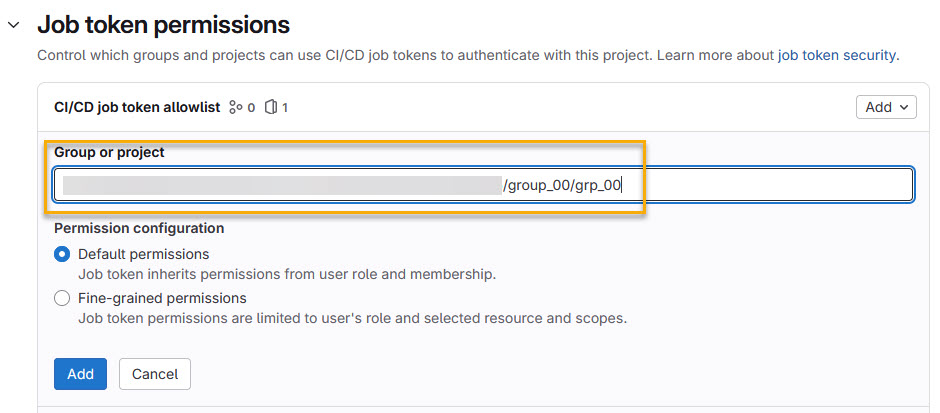Click the projects count icon in allowlist header
Image resolution: width=940 pixels, height=413 pixels.
tap(270, 107)
